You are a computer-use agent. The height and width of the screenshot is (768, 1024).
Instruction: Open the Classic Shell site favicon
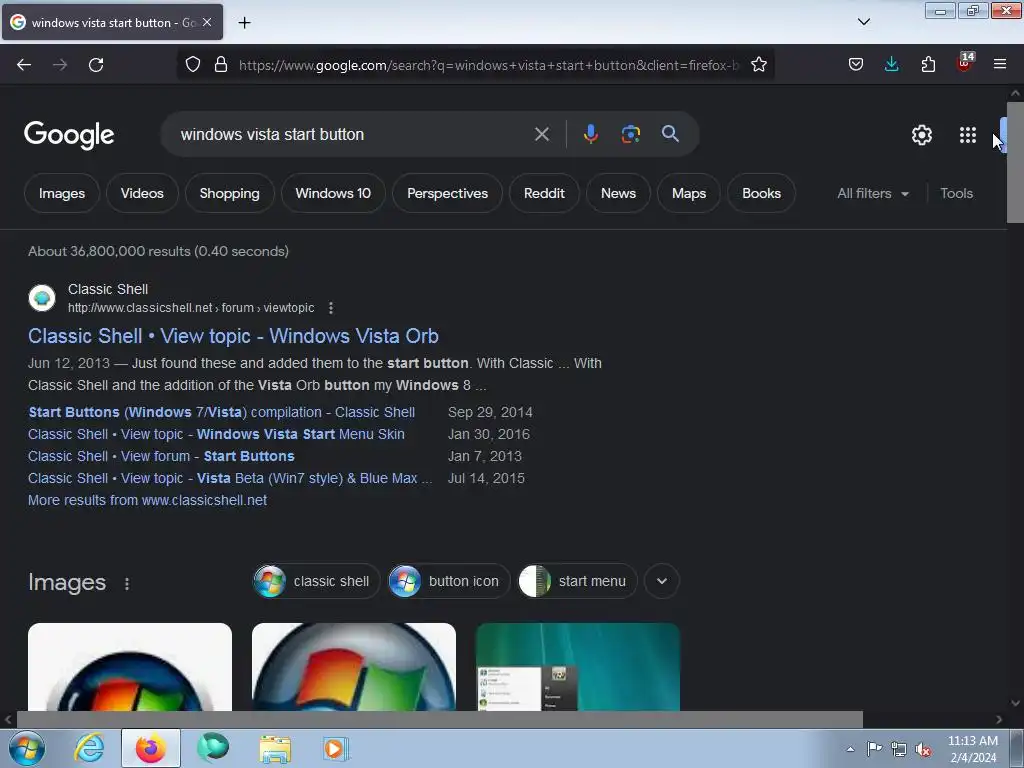tap(42, 298)
